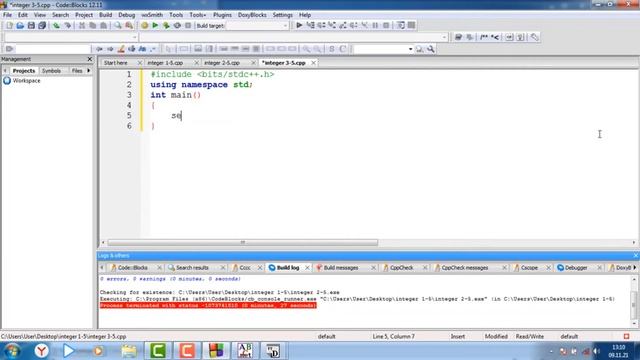Click the Break debugger pause icon

(375, 25)
